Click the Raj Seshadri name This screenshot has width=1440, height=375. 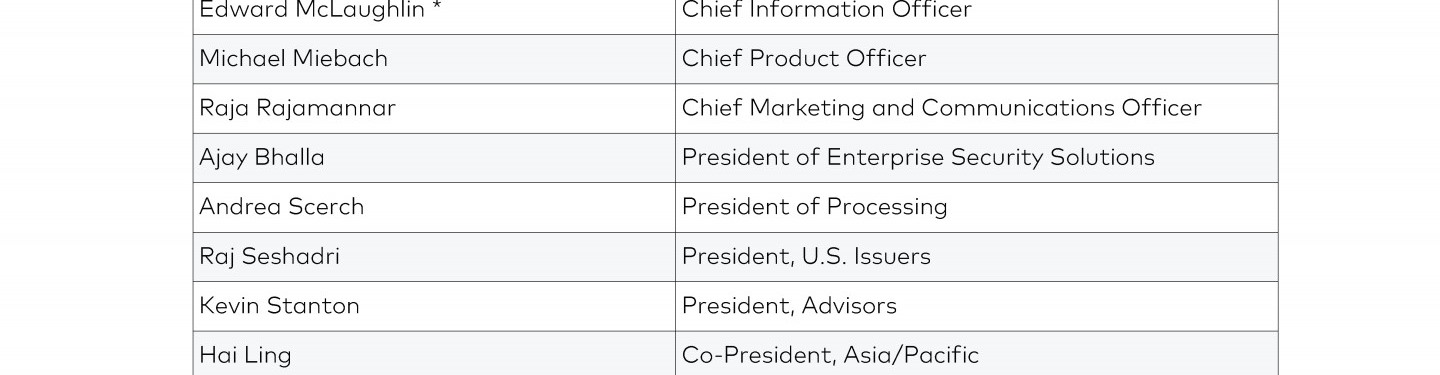pyautogui.click(x=269, y=257)
